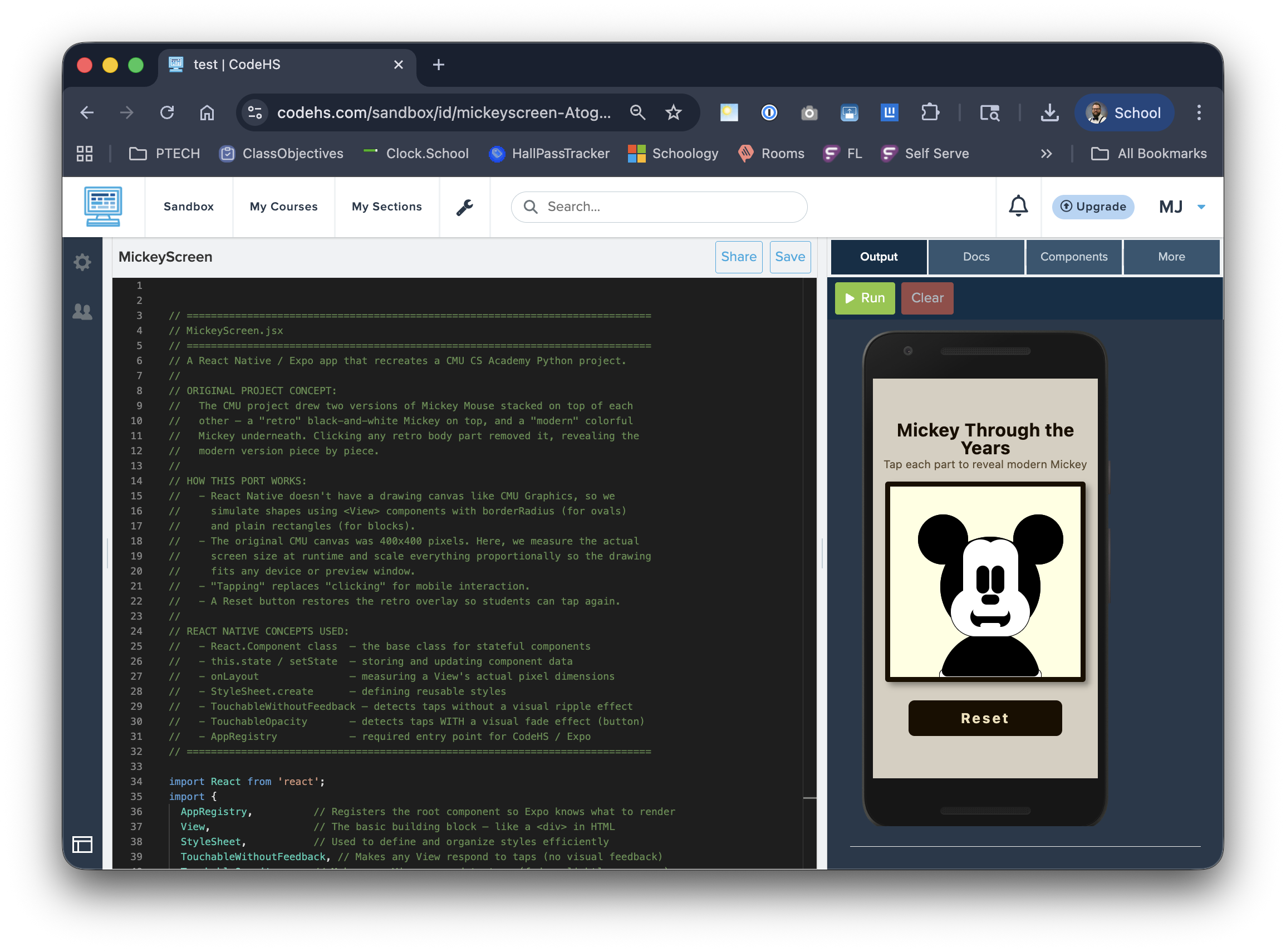Toggle the layout panel icon in sidebar
The height and width of the screenshot is (952, 1286).
(x=82, y=844)
